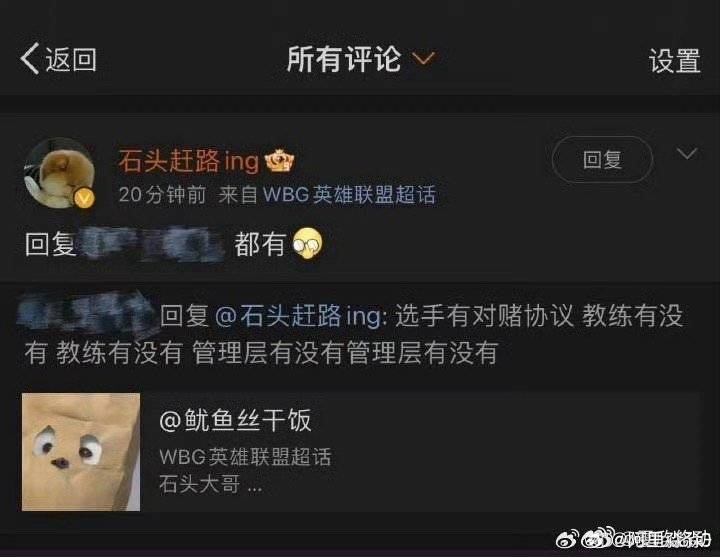The image size is (720, 557).
Task: Tap the gold verified badge on avatar
Action: 84,198
